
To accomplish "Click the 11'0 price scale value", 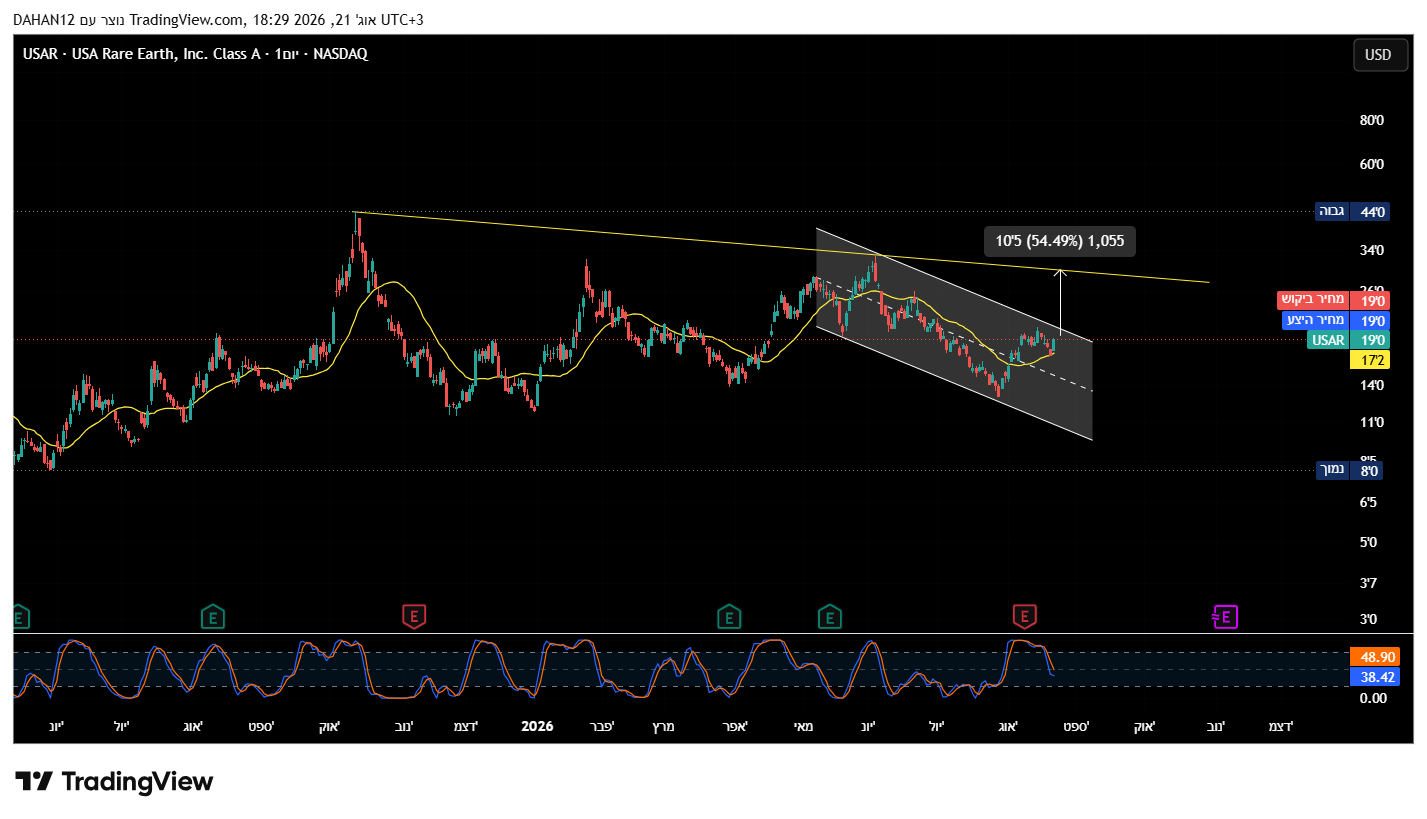I will [1371, 423].
